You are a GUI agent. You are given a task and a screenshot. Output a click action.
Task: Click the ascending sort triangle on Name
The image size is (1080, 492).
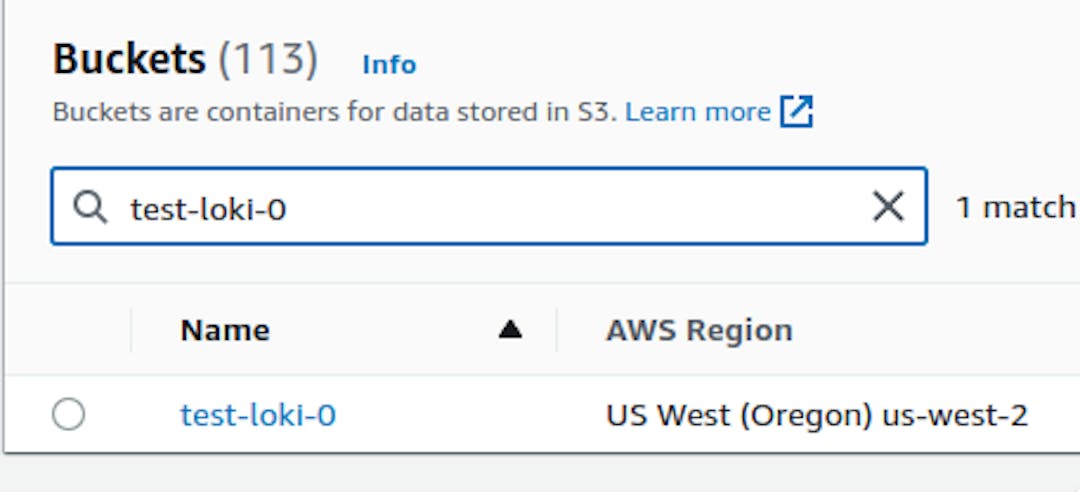[x=510, y=330]
